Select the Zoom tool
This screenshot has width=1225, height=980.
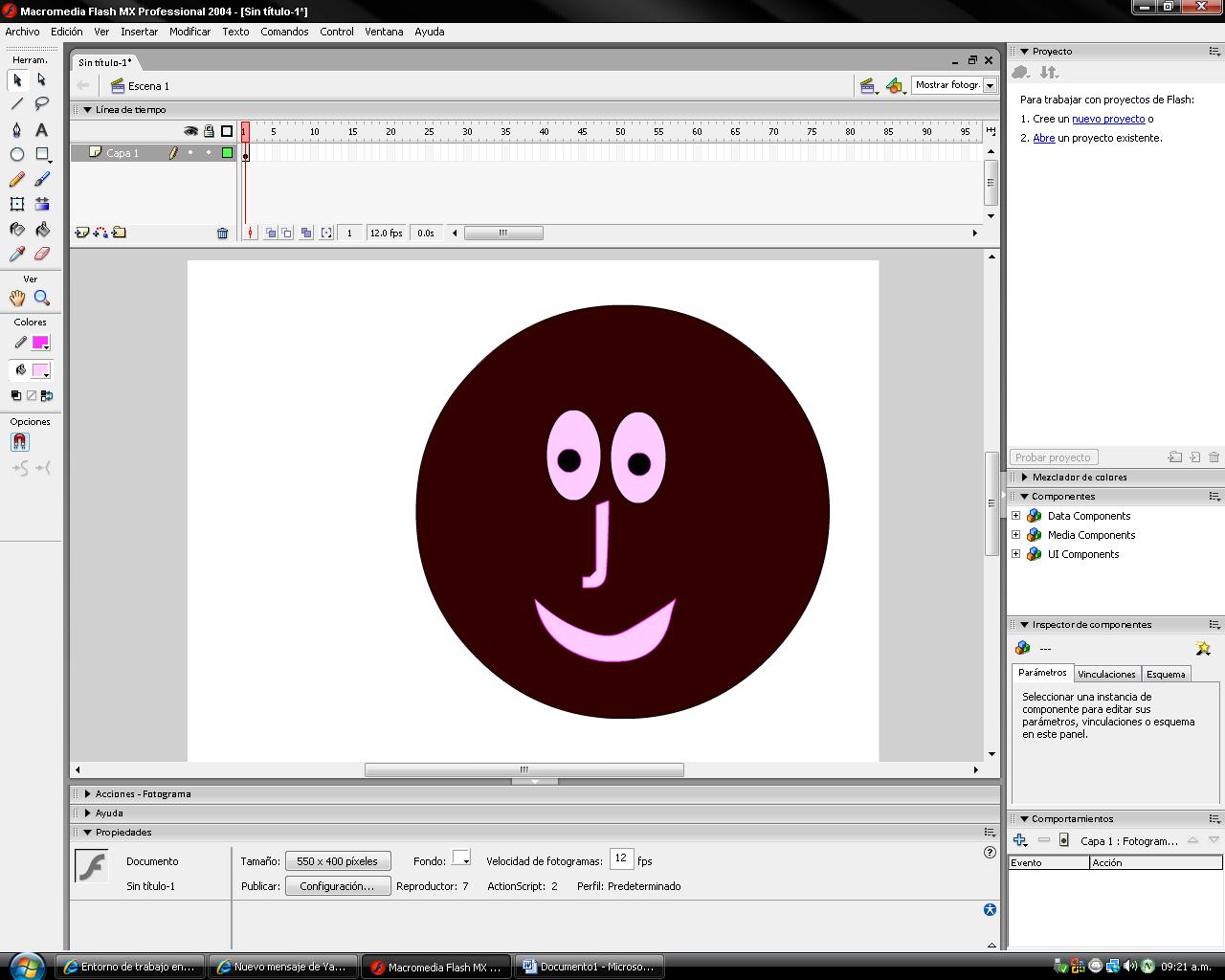(x=40, y=298)
